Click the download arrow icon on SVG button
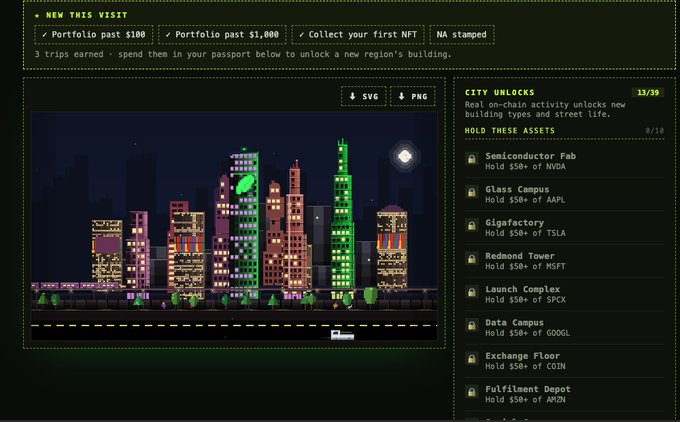 point(353,96)
